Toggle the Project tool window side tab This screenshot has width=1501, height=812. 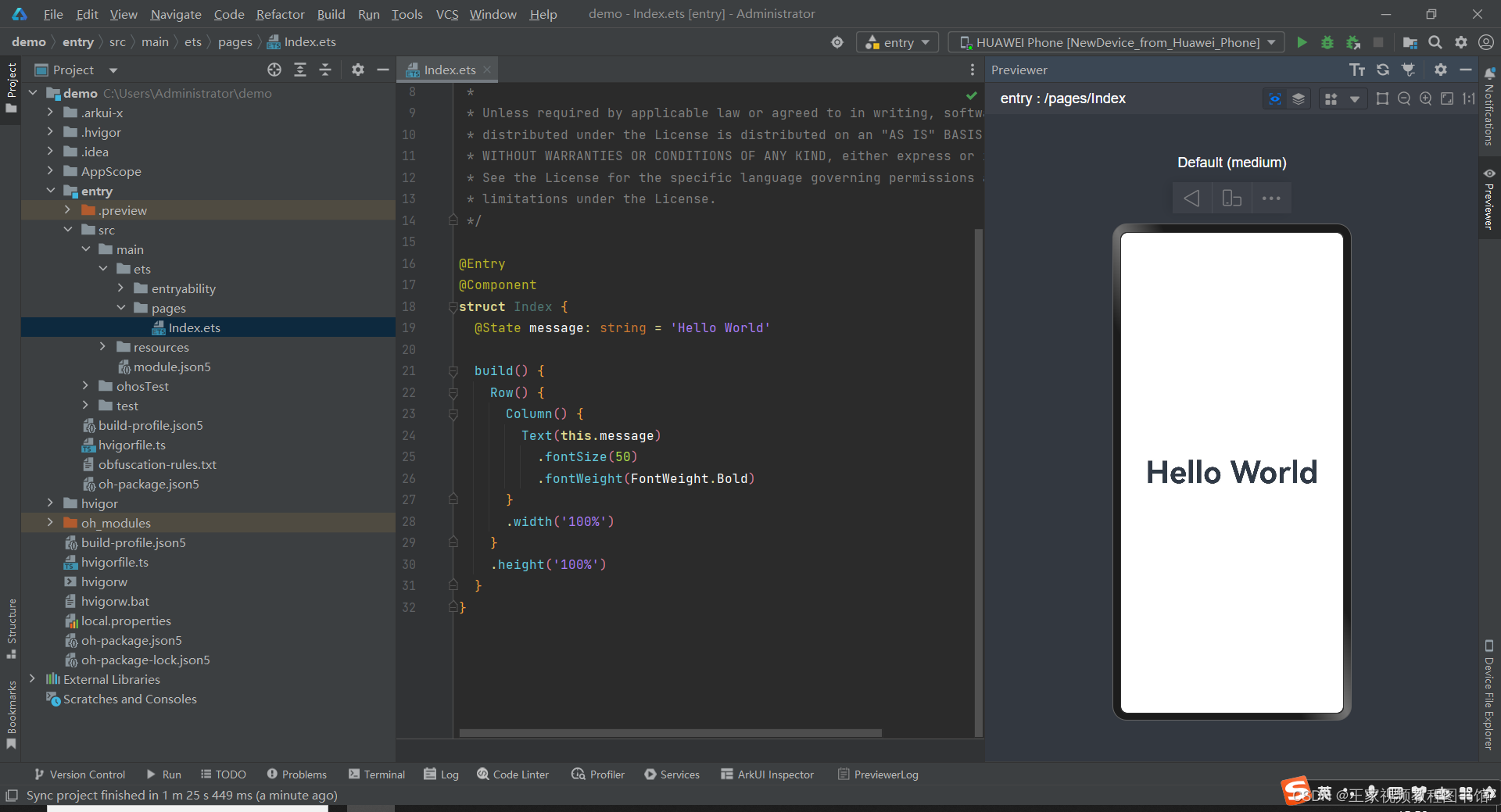tap(11, 88)
